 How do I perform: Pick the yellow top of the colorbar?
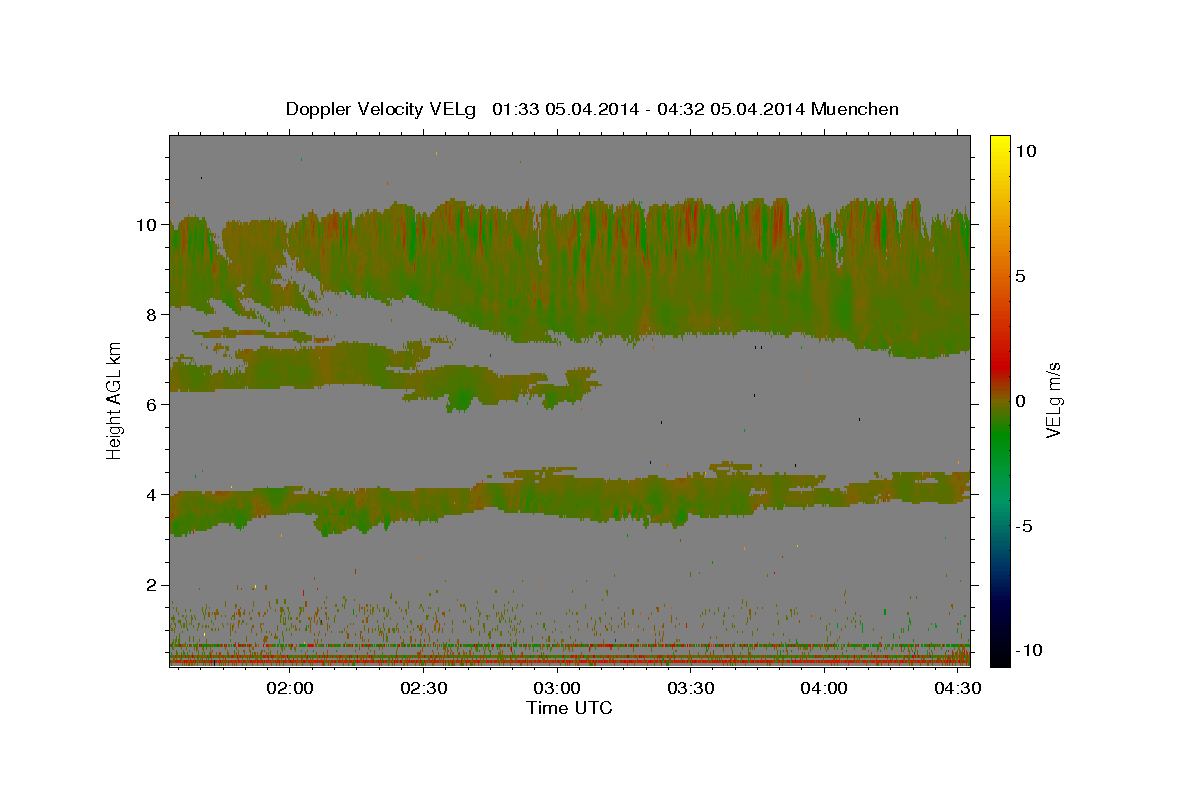tap(1000, 145)
